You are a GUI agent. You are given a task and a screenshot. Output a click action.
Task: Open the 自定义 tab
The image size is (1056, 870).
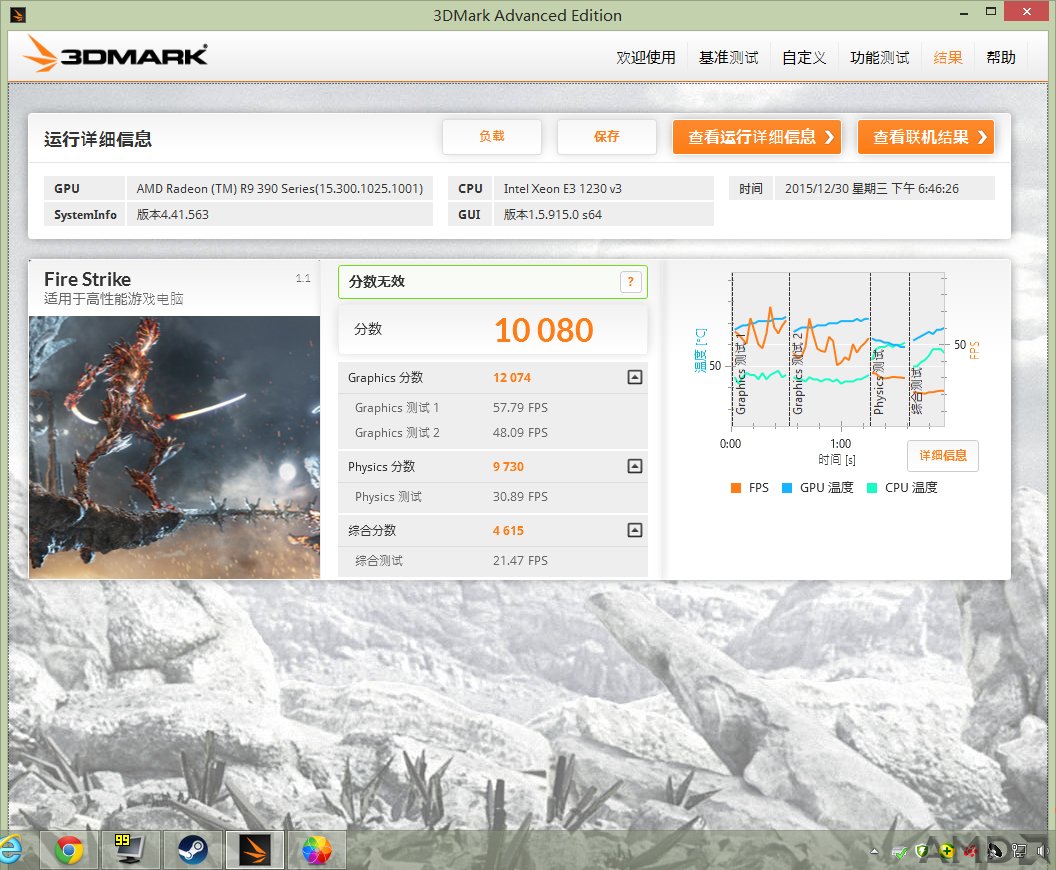tap(804, 58)
